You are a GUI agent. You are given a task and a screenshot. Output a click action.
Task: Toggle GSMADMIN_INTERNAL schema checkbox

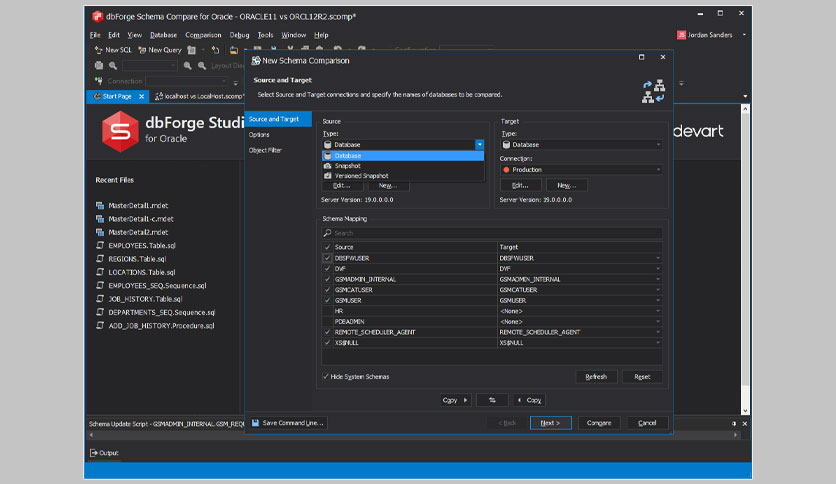pyautogui.click(x=327, y=279)
